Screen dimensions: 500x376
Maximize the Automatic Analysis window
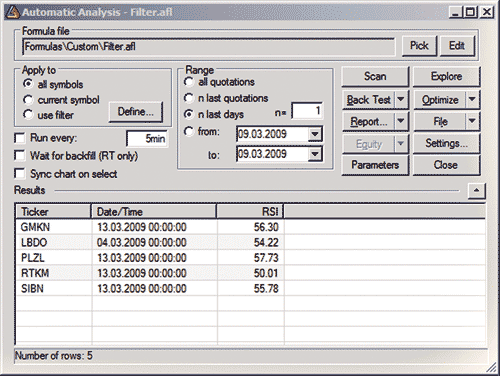click(x=470, y=12)
